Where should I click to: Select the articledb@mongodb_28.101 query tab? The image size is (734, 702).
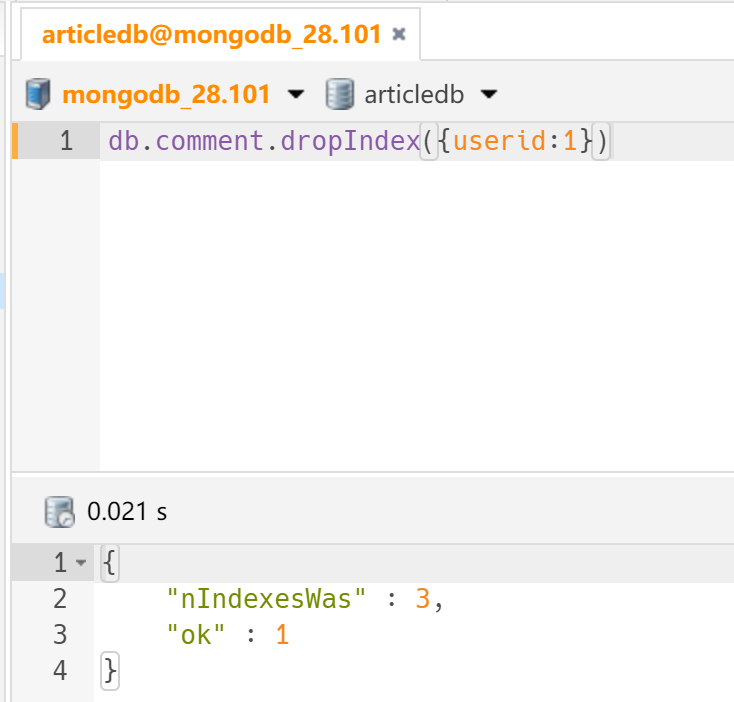point(211,35)
